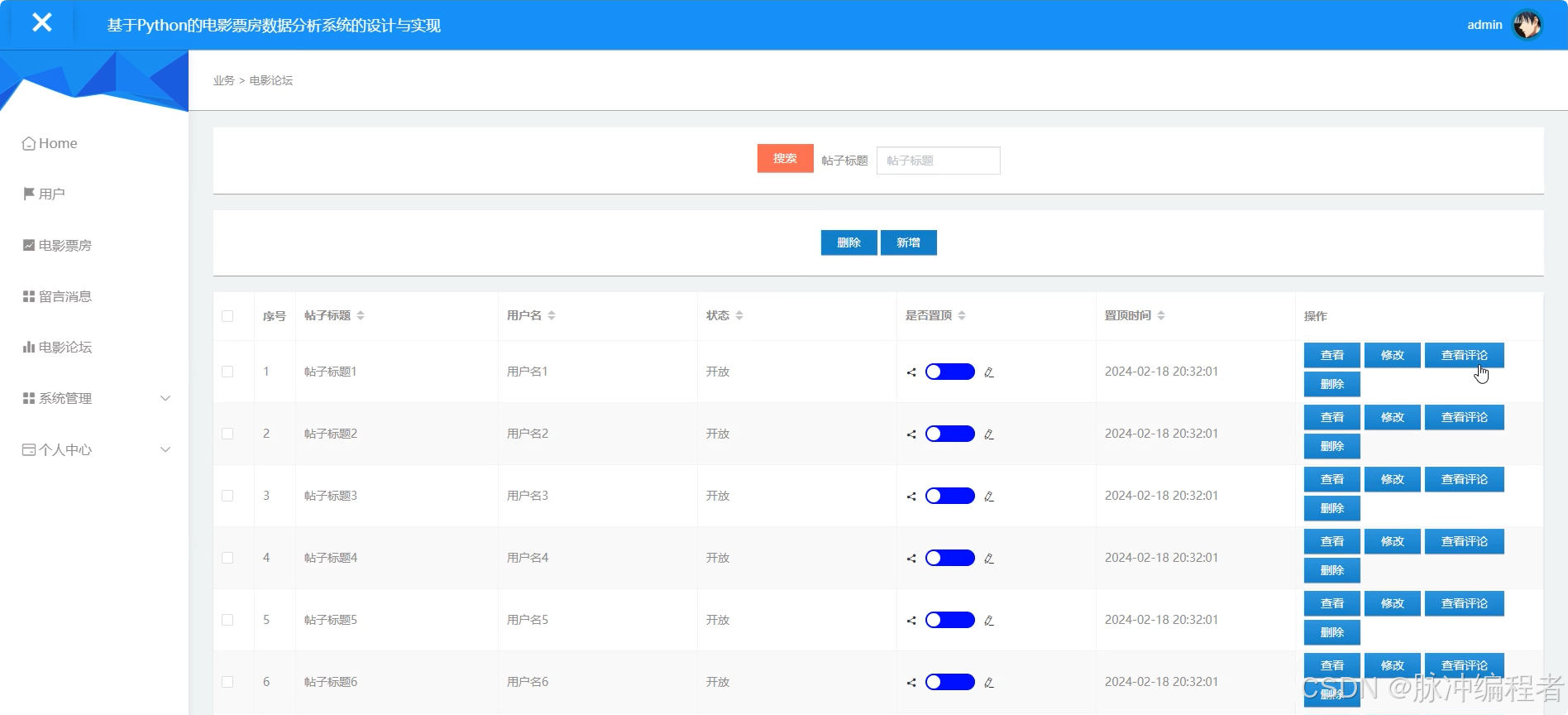Expand the 系统管理 submenu chevron

coord(165,398)
